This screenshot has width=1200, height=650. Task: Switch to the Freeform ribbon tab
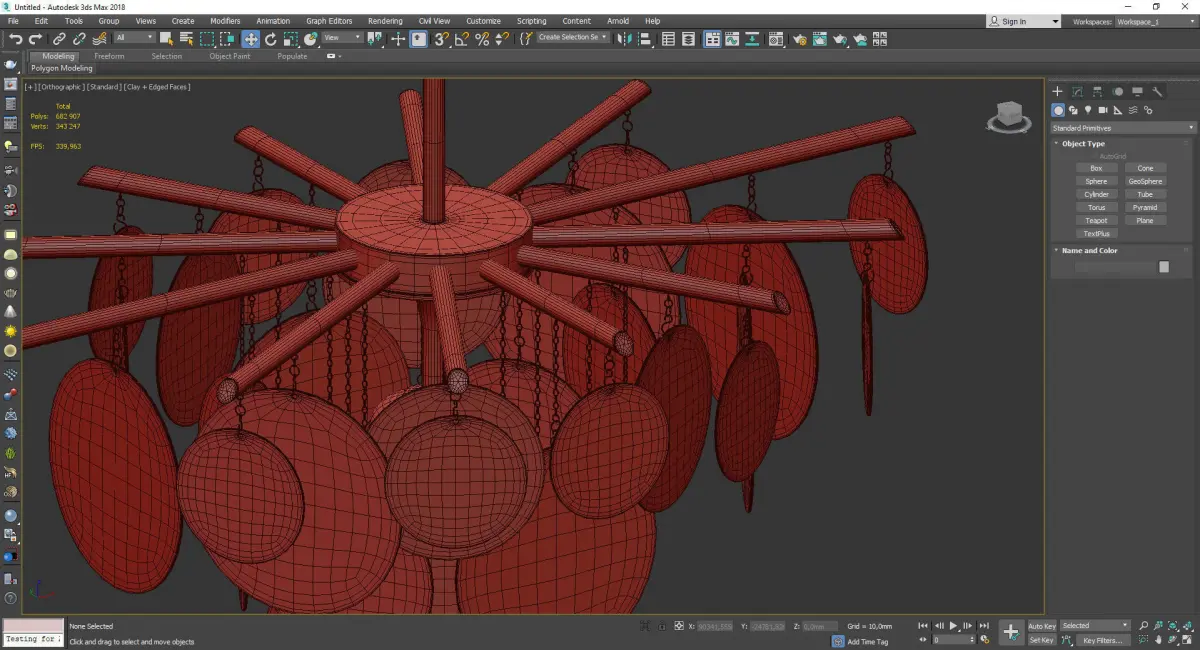(109, 56)
